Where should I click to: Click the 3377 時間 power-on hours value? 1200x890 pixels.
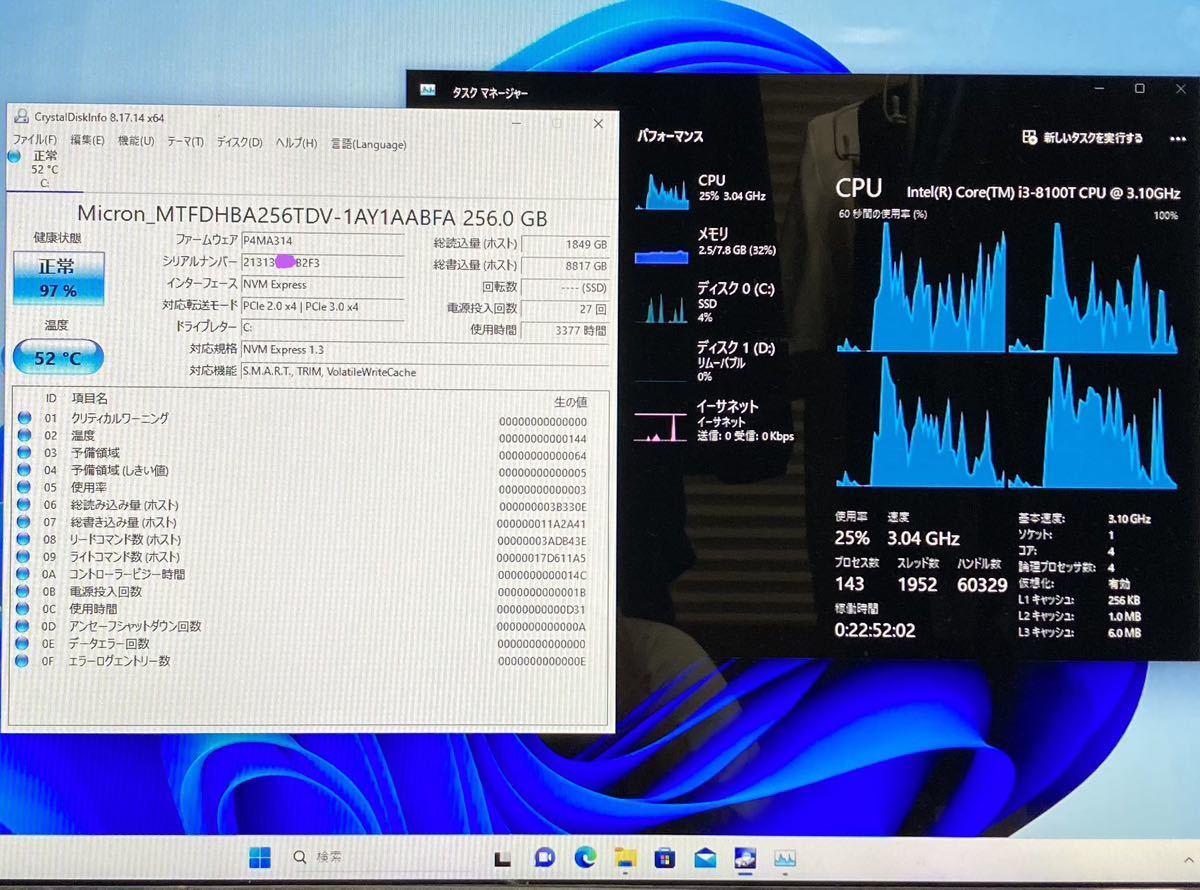(566, 330)
